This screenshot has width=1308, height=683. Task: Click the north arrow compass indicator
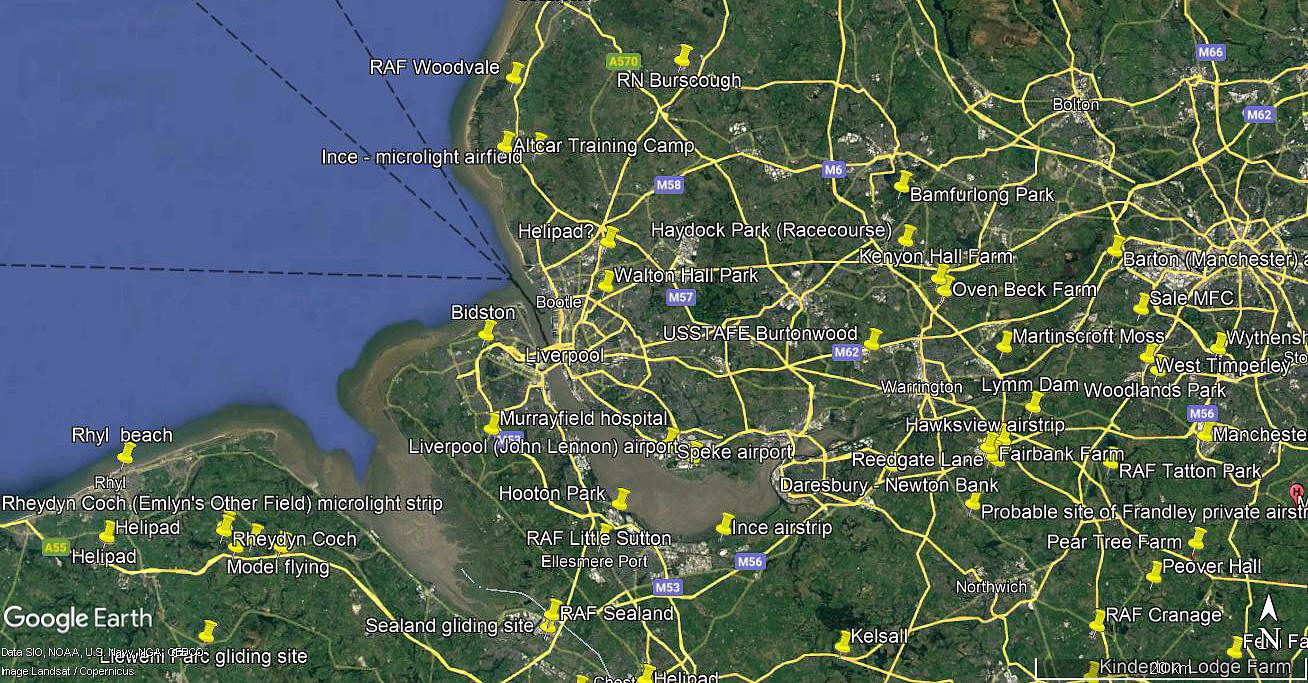(1269, 622)
